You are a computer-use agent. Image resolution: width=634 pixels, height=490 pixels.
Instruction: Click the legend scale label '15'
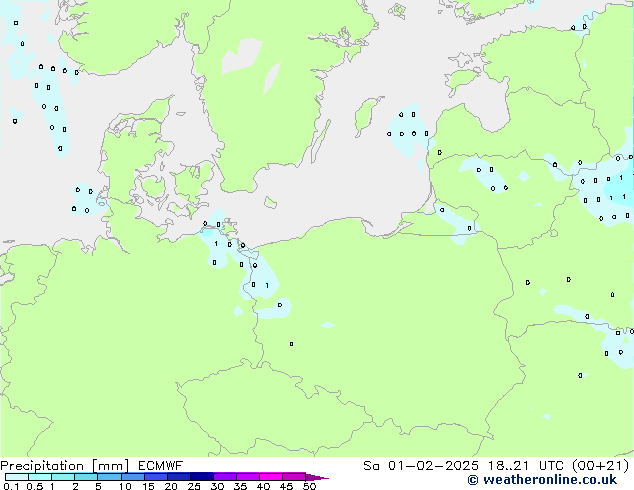point(148,486)
